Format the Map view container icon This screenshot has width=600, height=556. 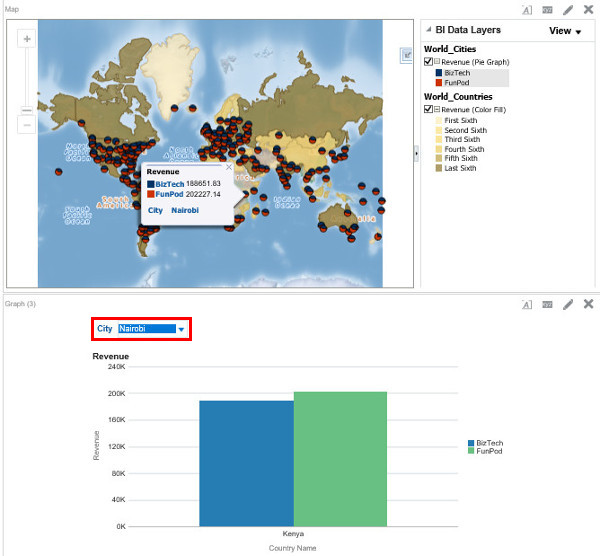pos(527,10)
